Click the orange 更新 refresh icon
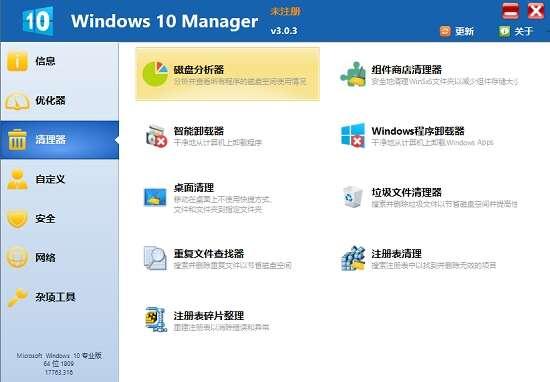Screen dimensions: 550x382 445,31
